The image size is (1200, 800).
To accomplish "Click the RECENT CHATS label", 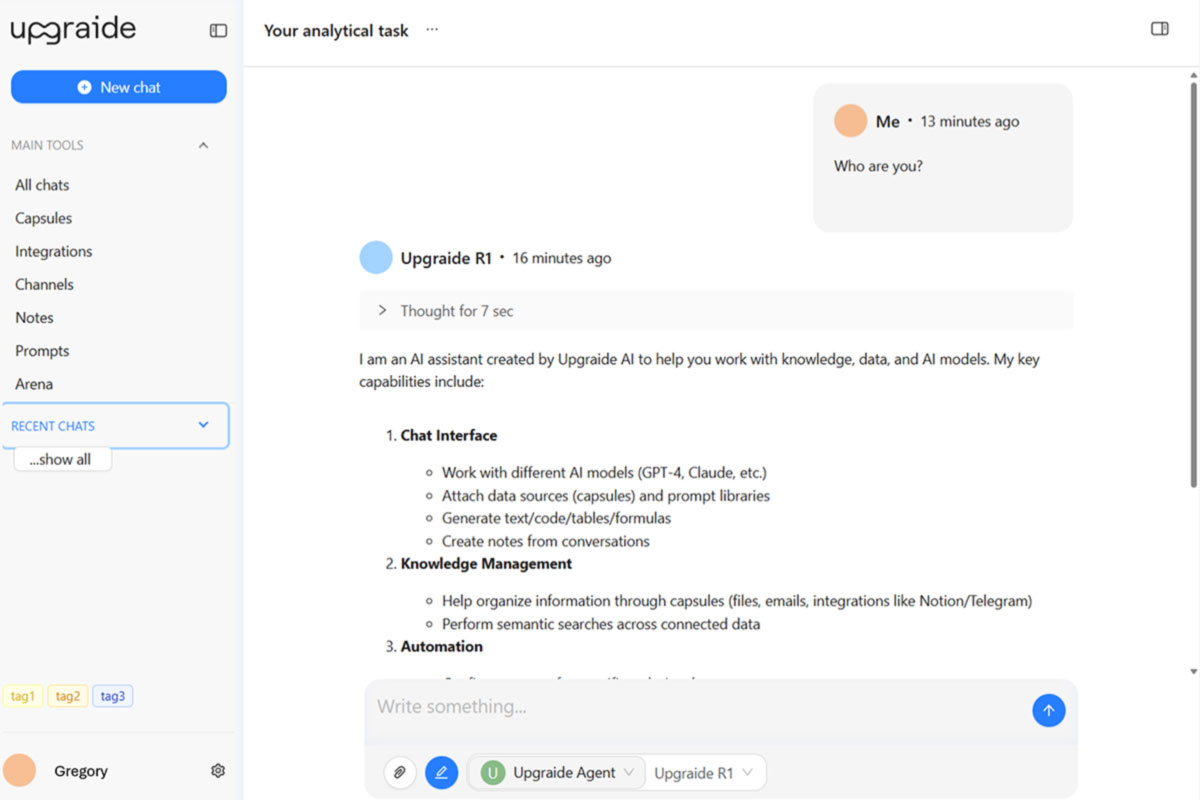I will point(53,426).
